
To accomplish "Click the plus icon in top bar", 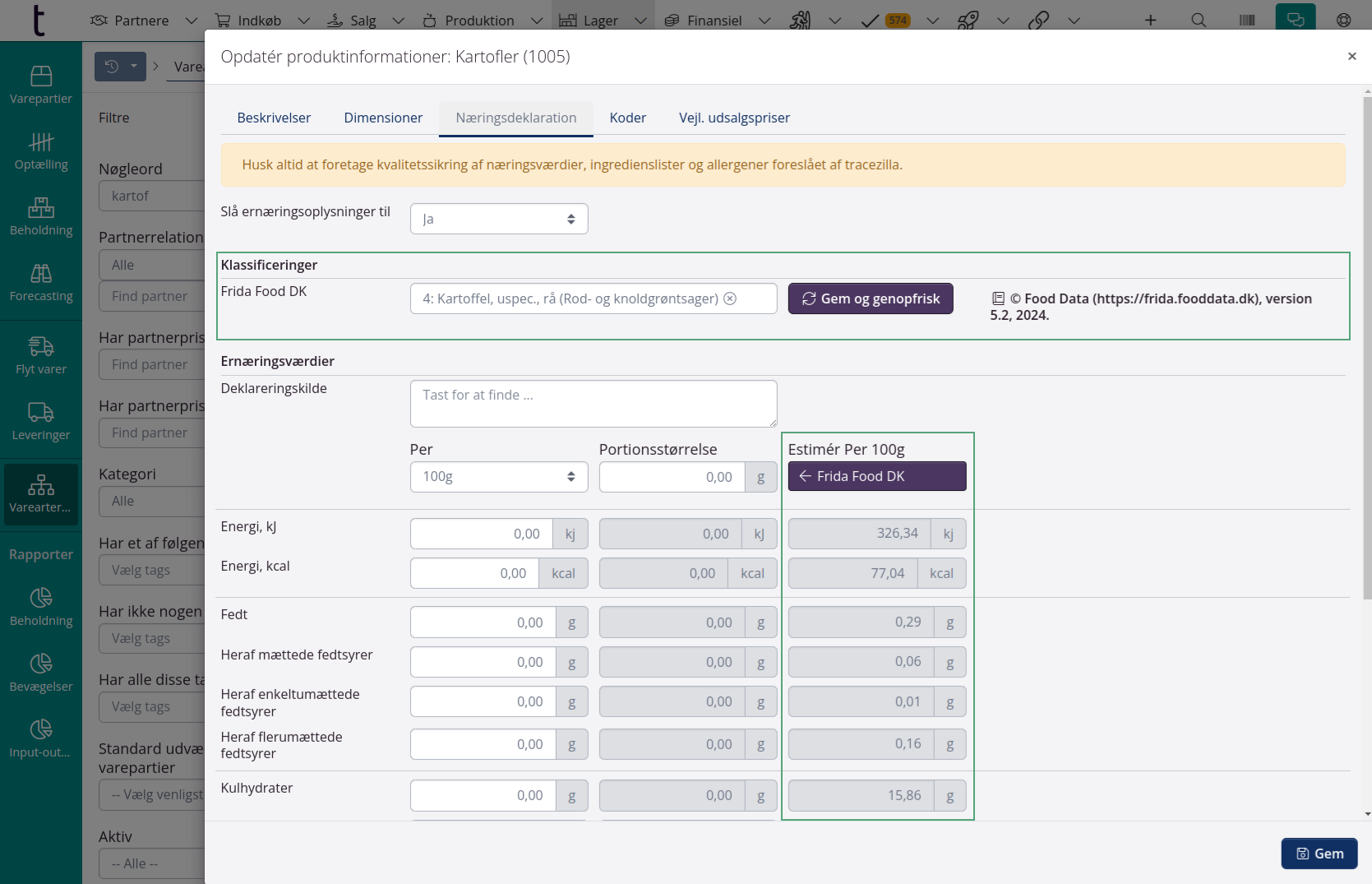I will (1151, 21).
